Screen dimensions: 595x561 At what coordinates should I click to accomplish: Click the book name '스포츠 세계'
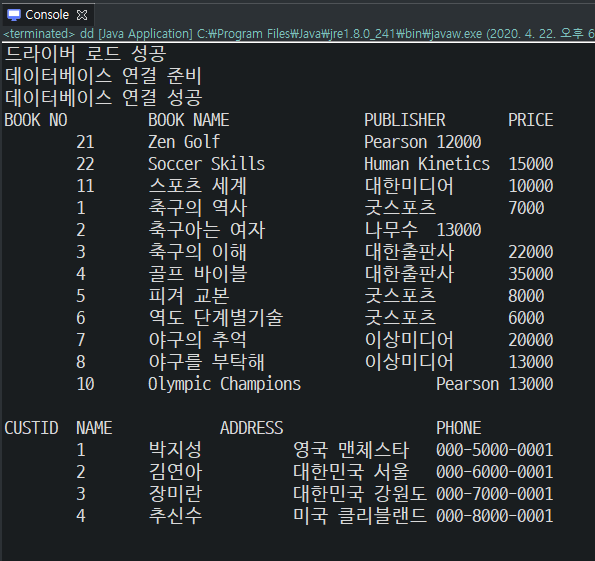pos(198,186)
